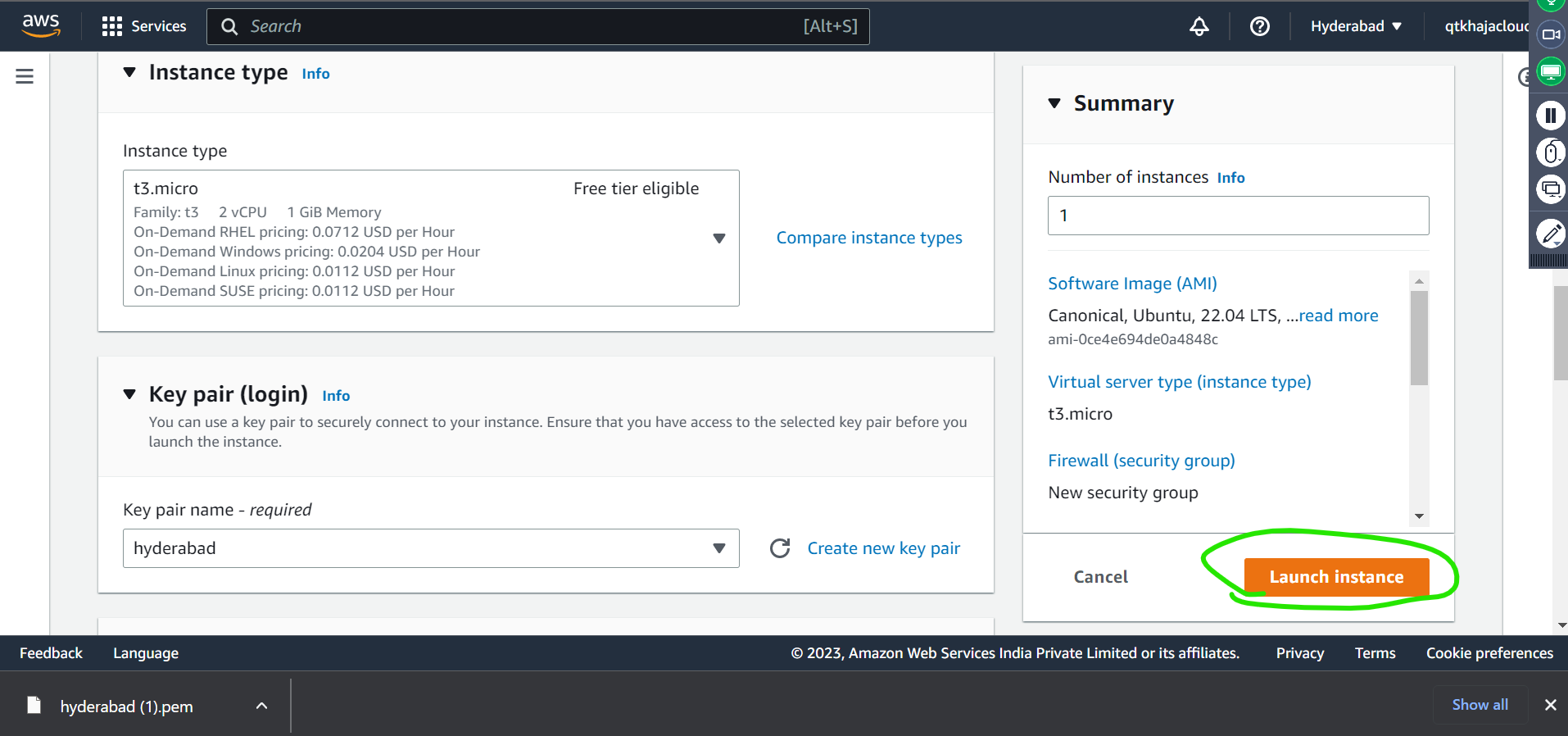The height and width of the screenshot is (736, 1568).
Task: Pause the screen recording
Action: 1550,115
